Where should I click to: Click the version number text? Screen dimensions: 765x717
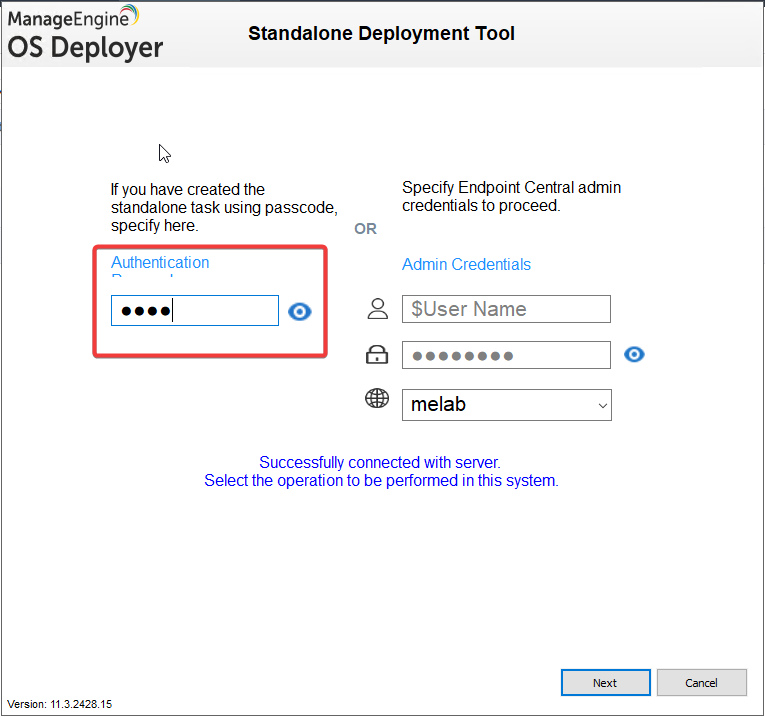pos(60,704)
